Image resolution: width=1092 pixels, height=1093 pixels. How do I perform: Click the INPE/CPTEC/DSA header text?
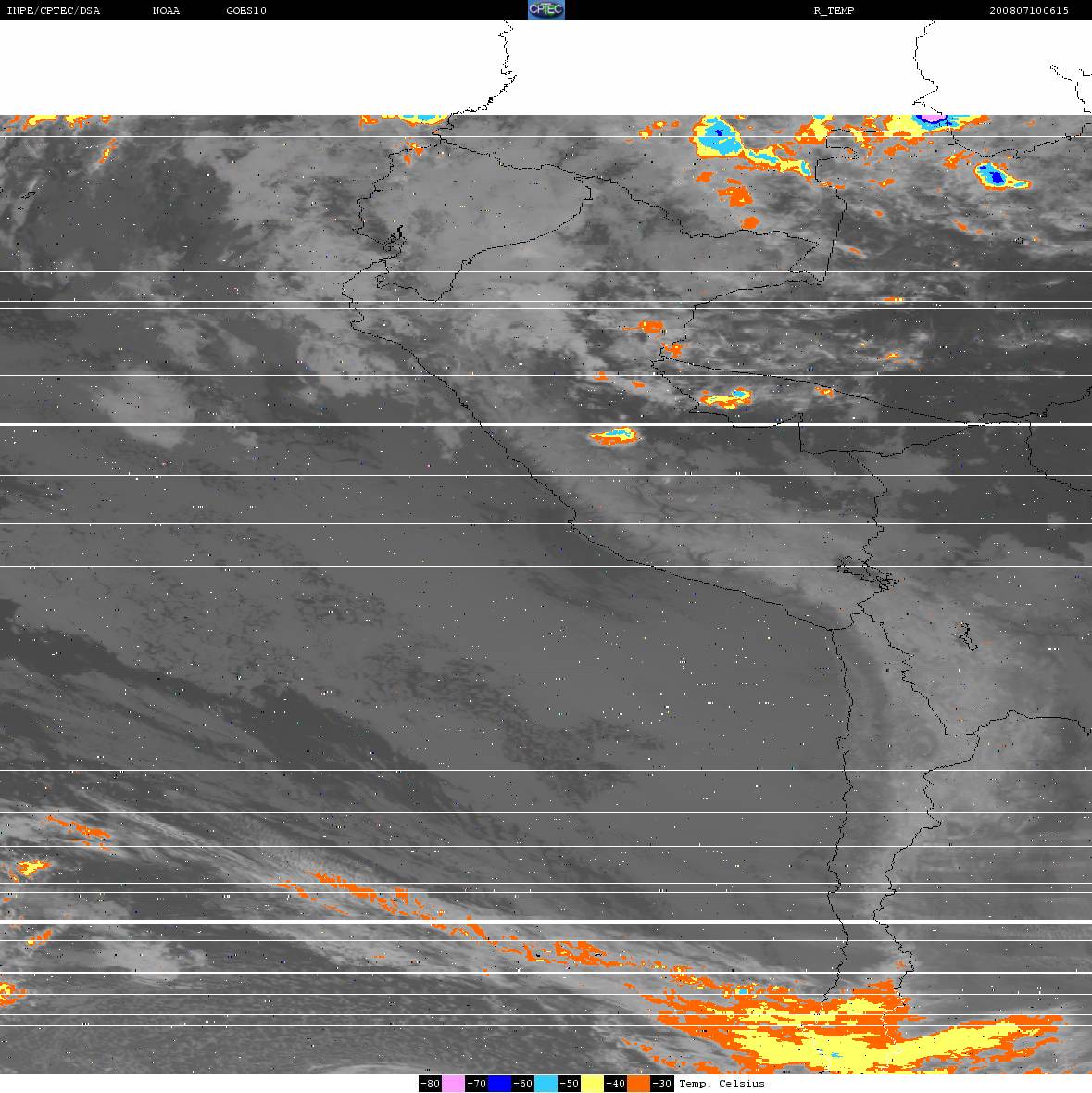coord(53,10)
